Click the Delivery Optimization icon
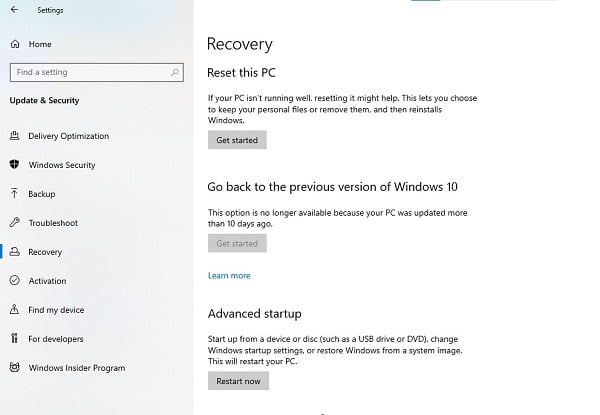Screen dimensions: 600x415 [x=15, y=136]
